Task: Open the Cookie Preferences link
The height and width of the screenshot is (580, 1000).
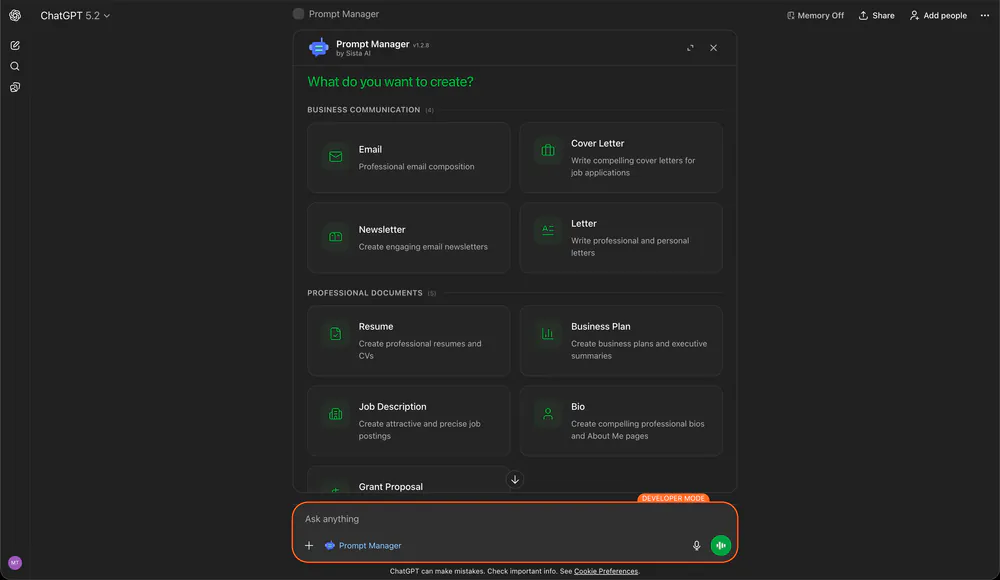Action: click(606, 571)
